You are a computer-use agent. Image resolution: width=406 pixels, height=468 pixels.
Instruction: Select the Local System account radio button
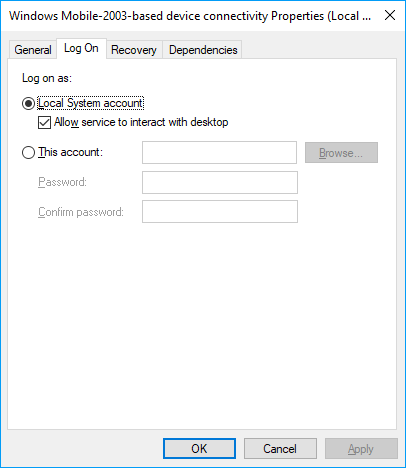pyautogui.click(x=28, y=104)
